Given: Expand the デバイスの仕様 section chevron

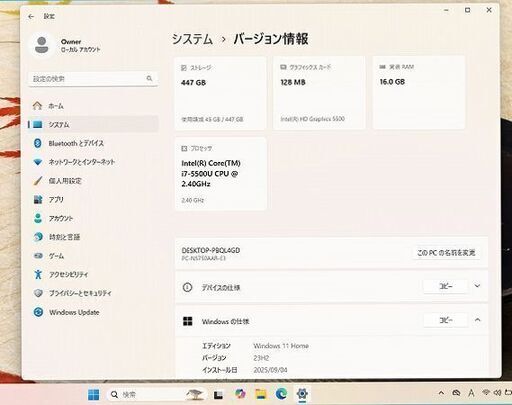Looking at the screenshot, I should point(477,286).
